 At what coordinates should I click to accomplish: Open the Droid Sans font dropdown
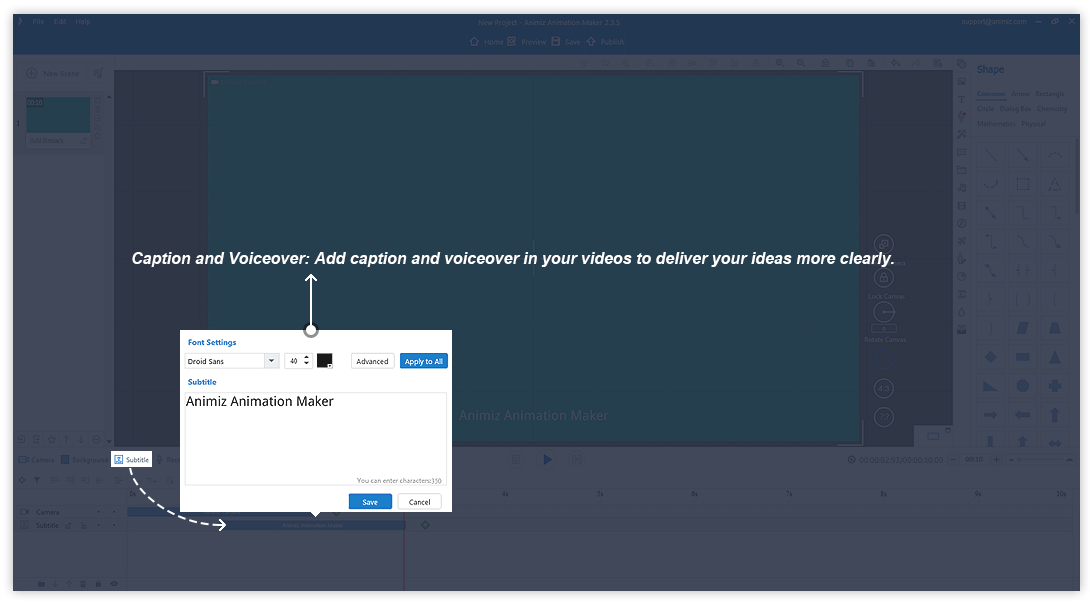pyautogui.click(x=271, y=361)
